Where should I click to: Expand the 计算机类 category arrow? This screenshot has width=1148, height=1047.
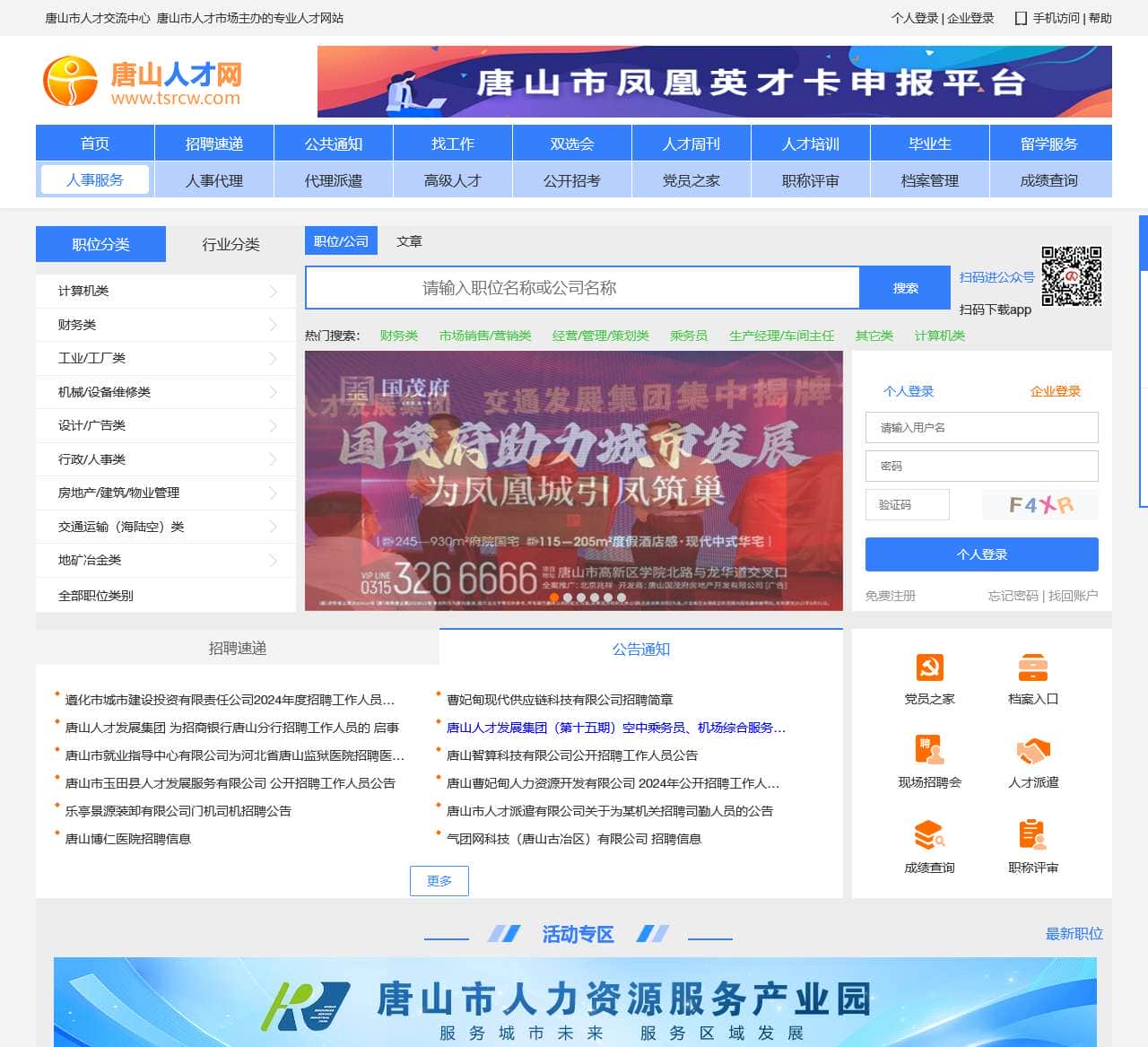tap(274, 291)
